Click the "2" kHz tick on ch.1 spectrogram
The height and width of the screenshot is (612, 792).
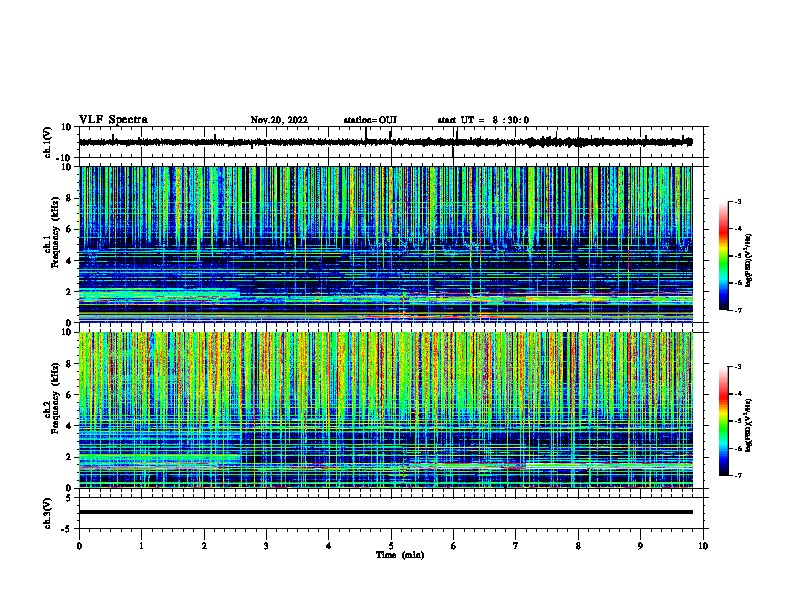tap(70, 292)
